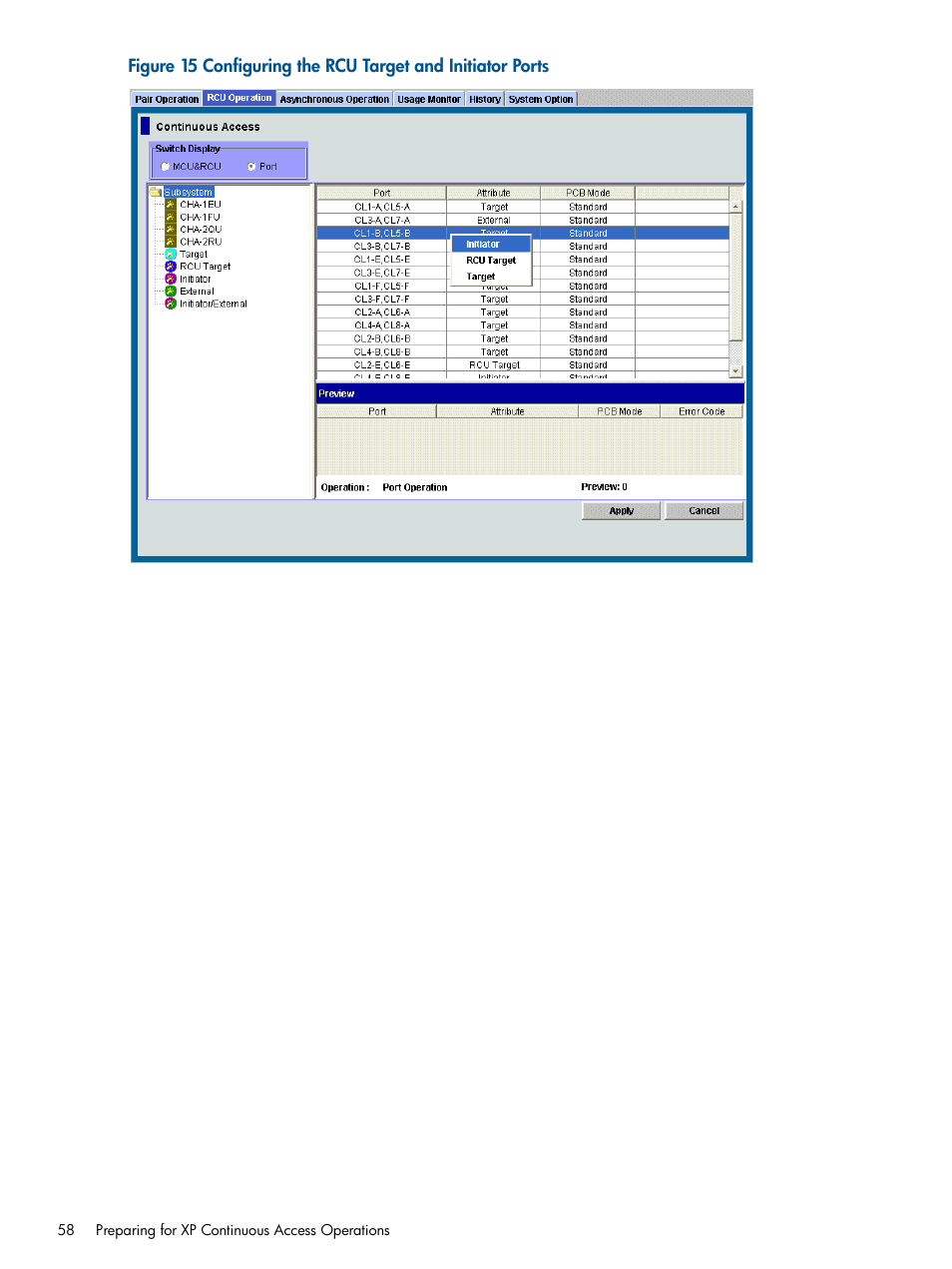952x1269 pixels.
Task: Sort by the Attribute column header
Action: [x=493, y=193]
